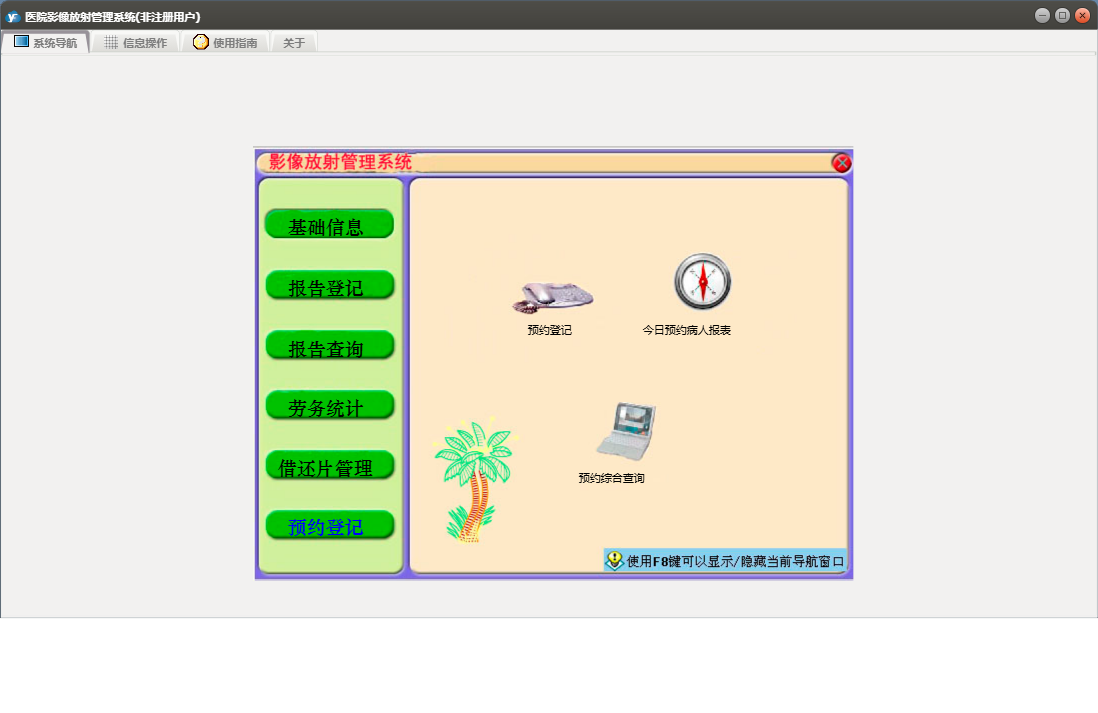Show the 劳务统计 section
Image resolution: width=1098 pixels, height=713 pixels.
329,406
